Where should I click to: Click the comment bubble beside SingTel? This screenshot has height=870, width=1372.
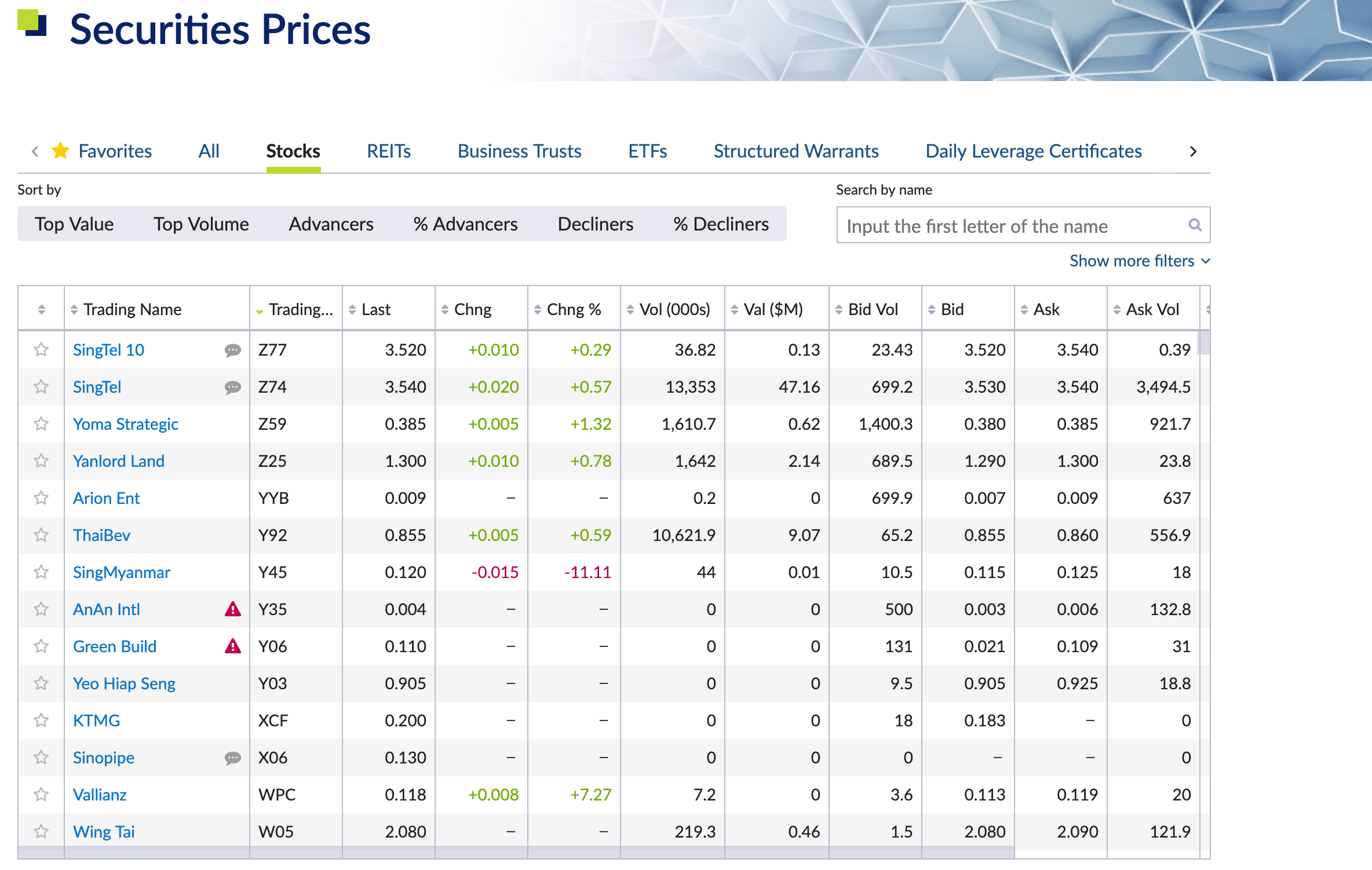point(232,387)
